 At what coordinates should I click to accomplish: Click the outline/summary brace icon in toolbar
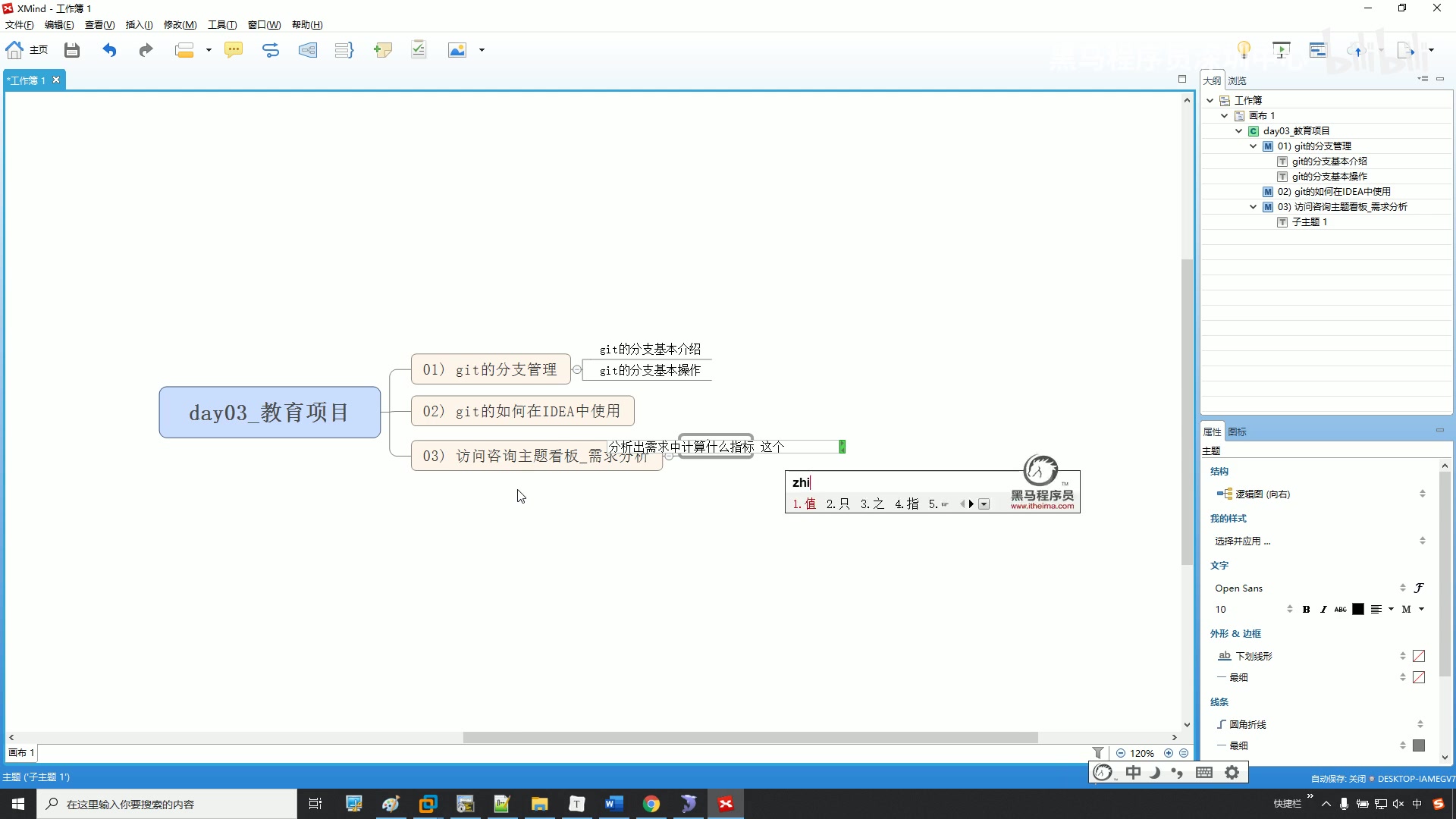coord(344,49)
